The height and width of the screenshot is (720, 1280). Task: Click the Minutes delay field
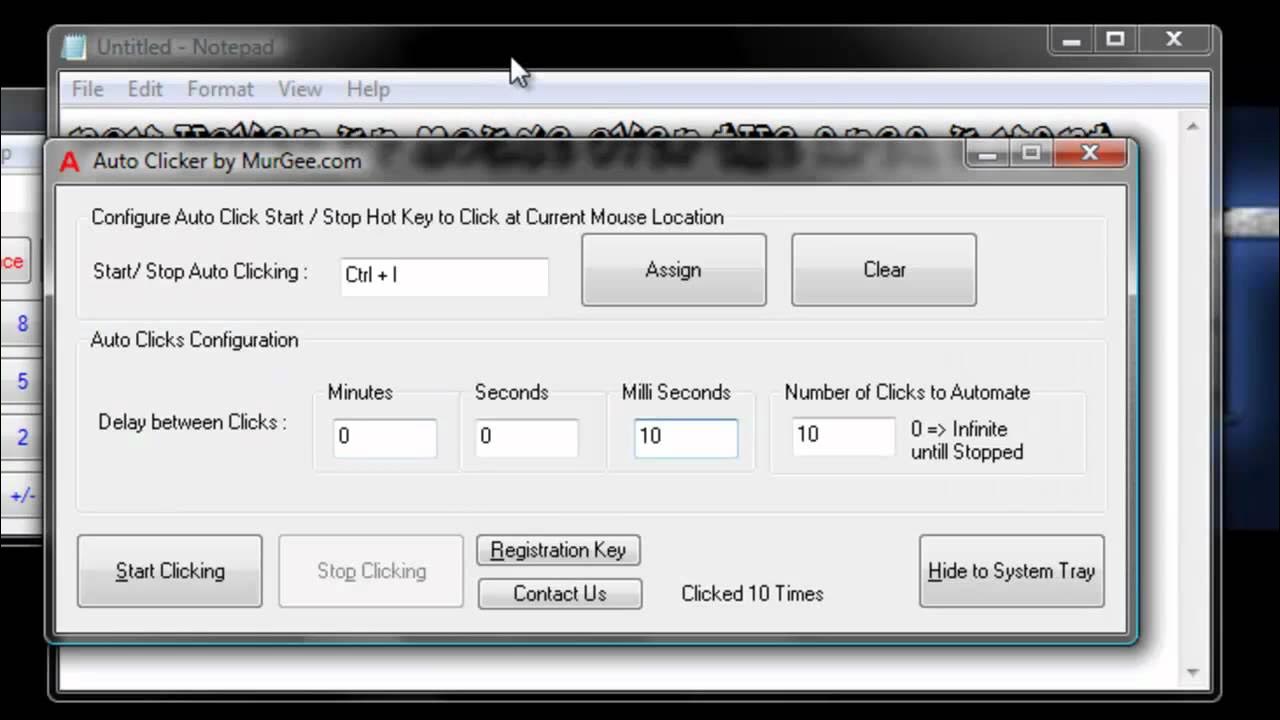coord(384,437)
